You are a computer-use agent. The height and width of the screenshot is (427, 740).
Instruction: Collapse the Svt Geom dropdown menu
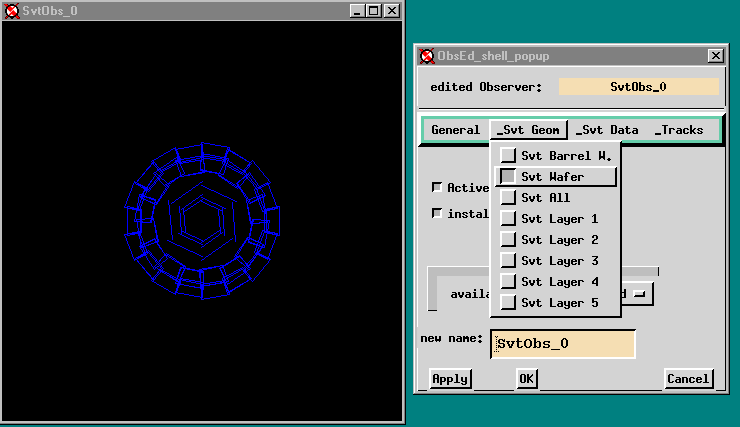528,130
